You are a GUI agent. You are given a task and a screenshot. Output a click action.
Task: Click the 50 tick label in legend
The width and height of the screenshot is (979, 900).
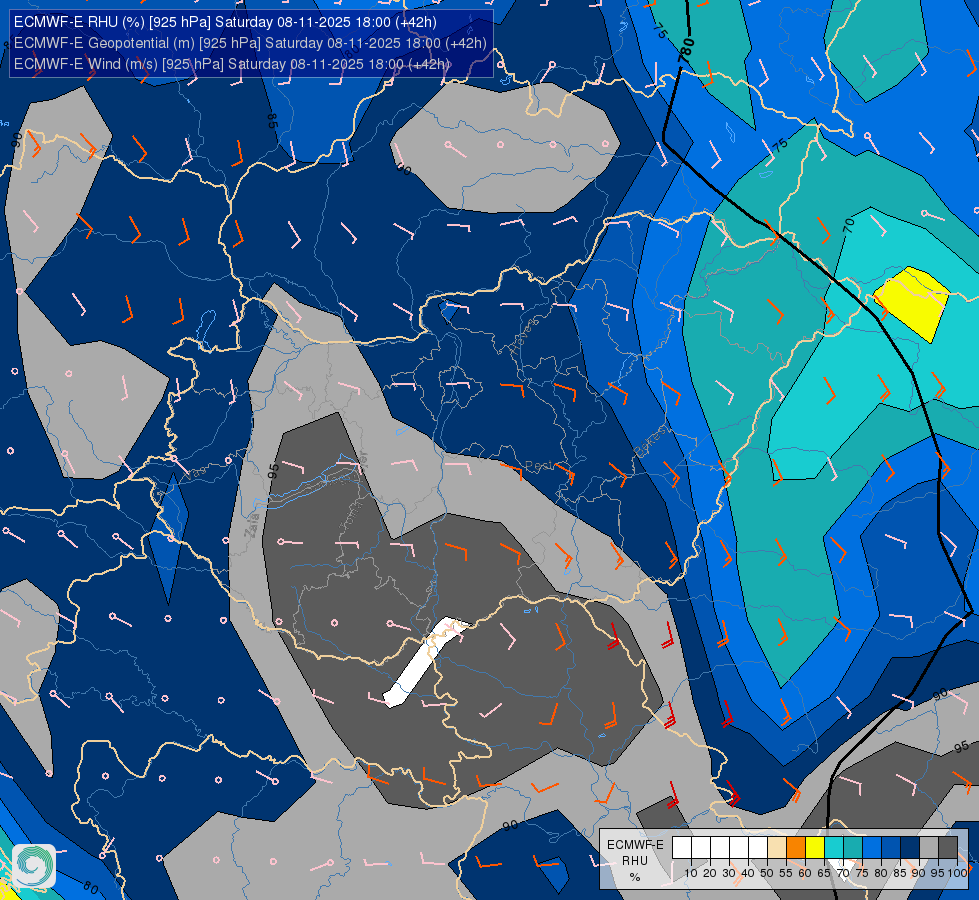767,873
